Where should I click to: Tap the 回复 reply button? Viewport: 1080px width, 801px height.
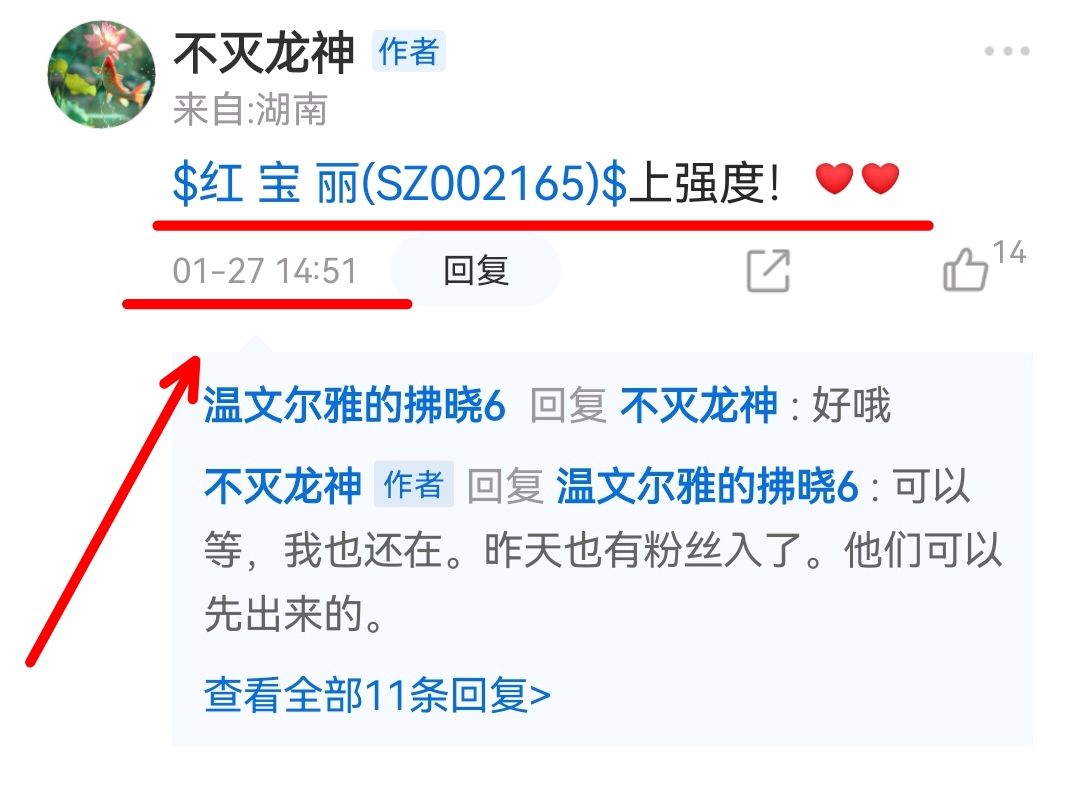coord(476,270)
